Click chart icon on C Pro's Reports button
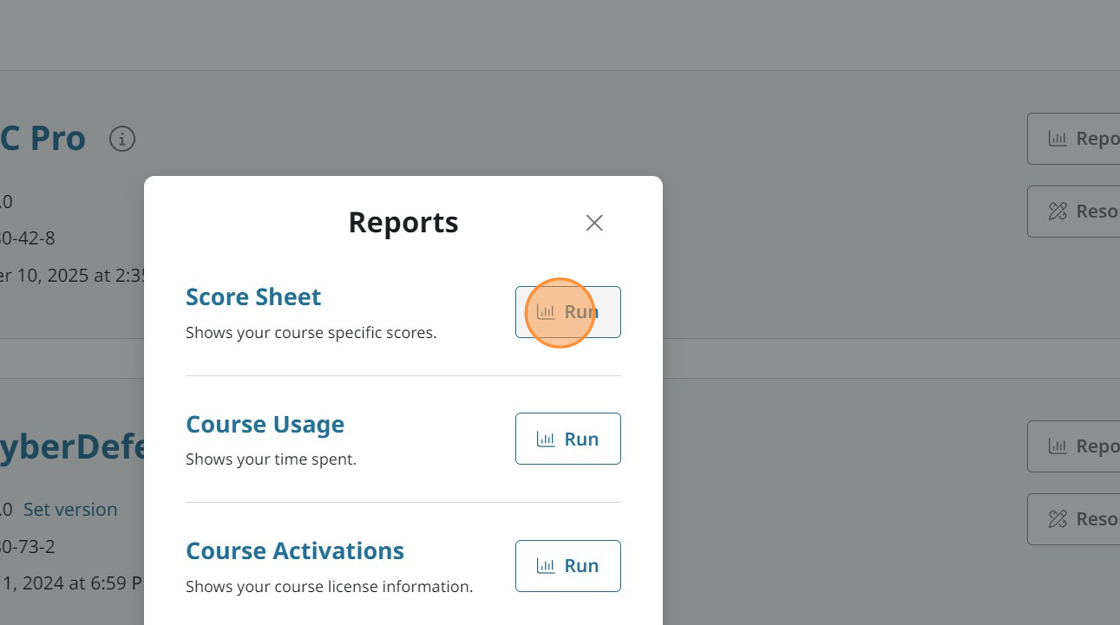 1057,139
